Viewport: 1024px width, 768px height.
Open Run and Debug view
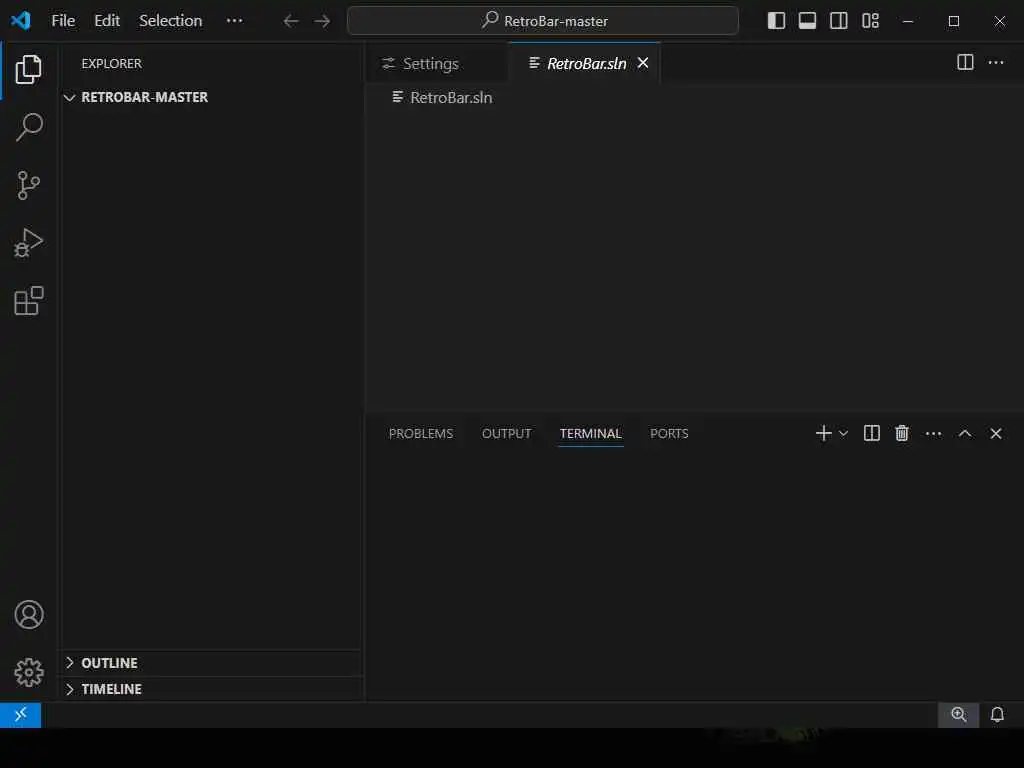tap(28, 242)
